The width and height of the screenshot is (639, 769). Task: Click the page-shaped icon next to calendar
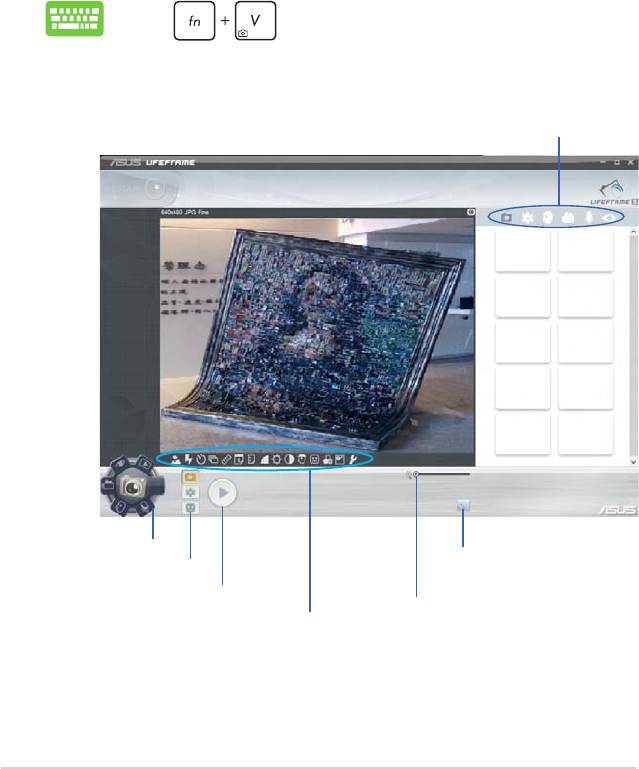[x=251, y=460]
